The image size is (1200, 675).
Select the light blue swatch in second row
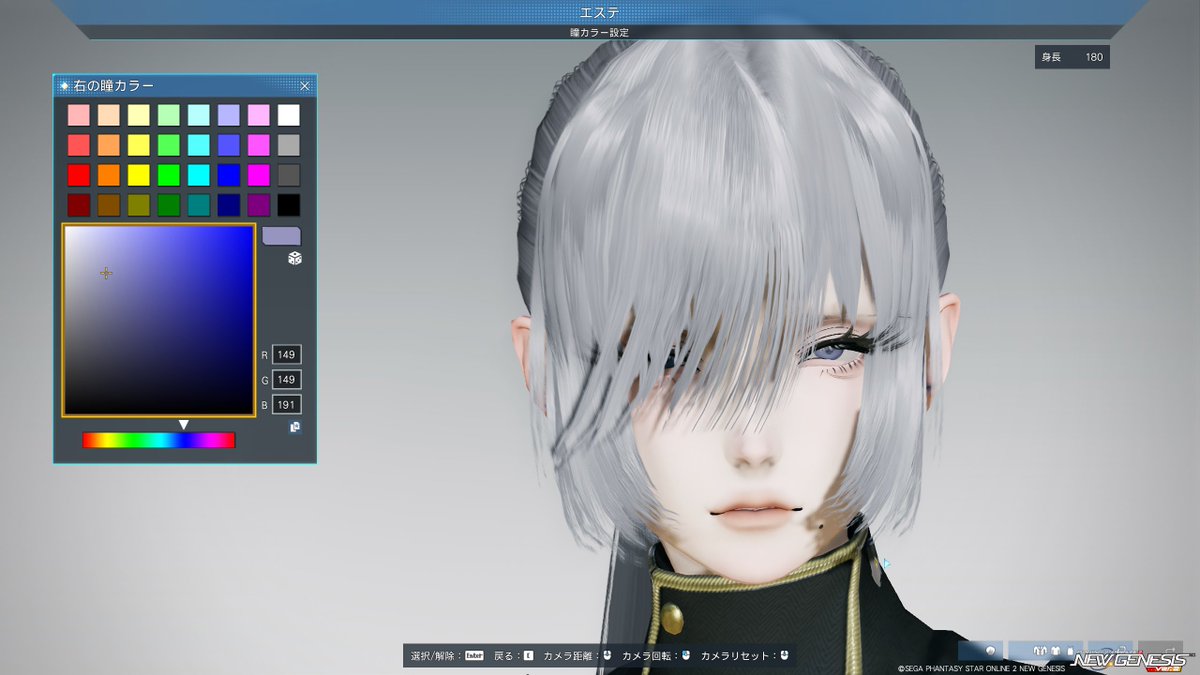pyautogui.click(x=229, y=145)
